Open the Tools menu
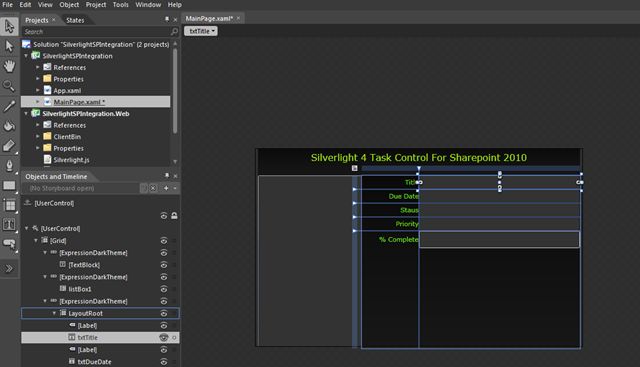The image size is (640, 367). coord(121,4)
